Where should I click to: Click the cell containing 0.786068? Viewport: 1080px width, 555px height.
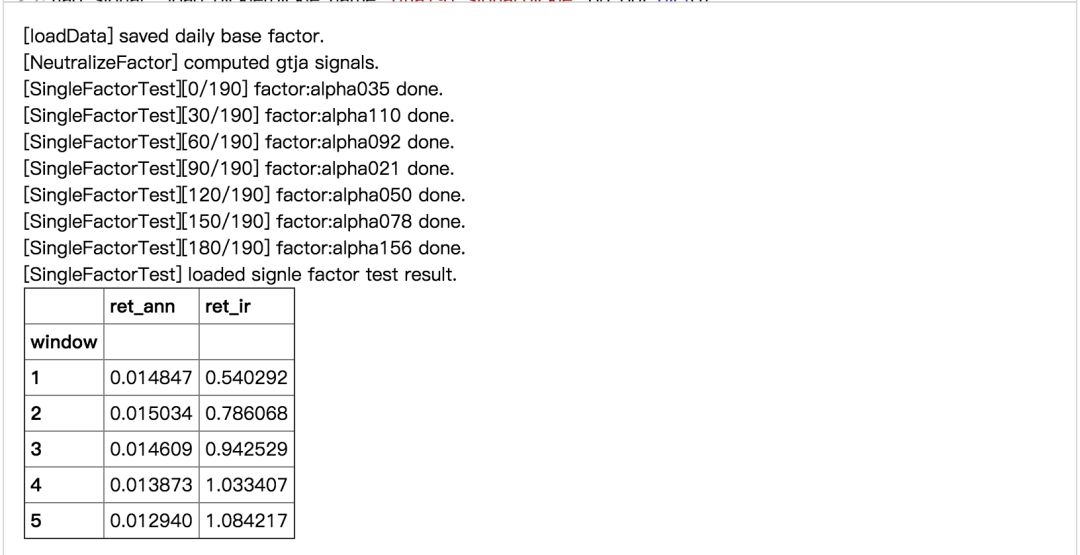pyautogui.click(x=247, y=414)
